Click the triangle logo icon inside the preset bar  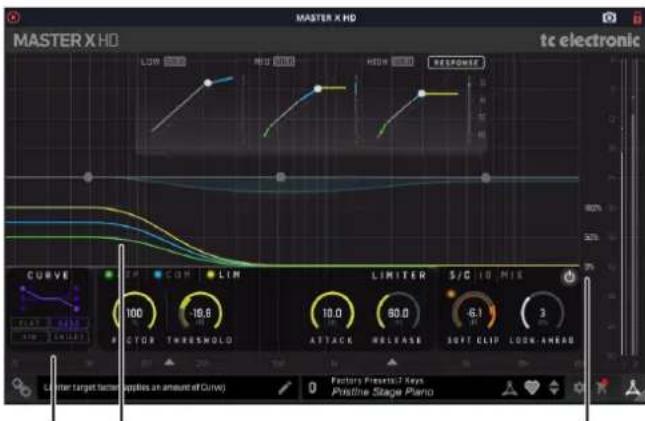point(509,388)
